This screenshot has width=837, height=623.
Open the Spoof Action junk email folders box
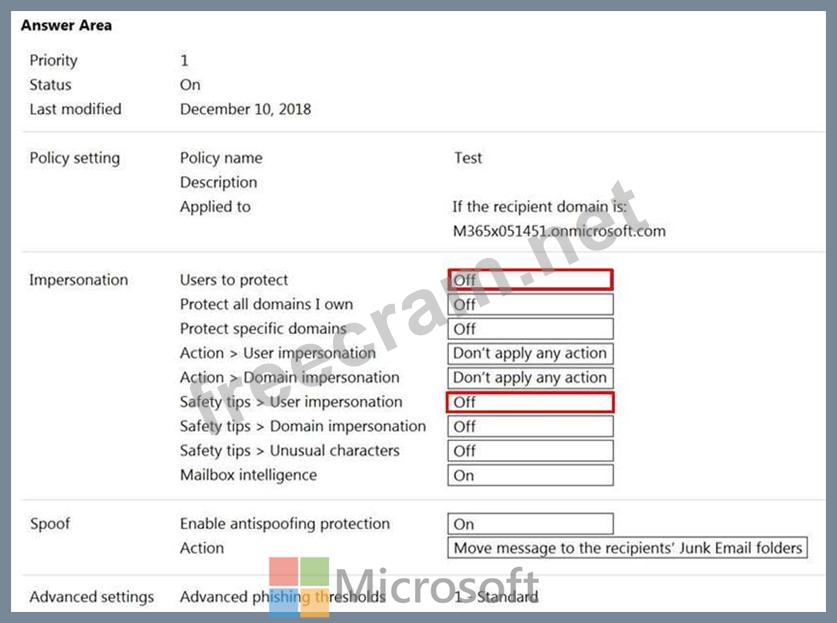point(627,548)
